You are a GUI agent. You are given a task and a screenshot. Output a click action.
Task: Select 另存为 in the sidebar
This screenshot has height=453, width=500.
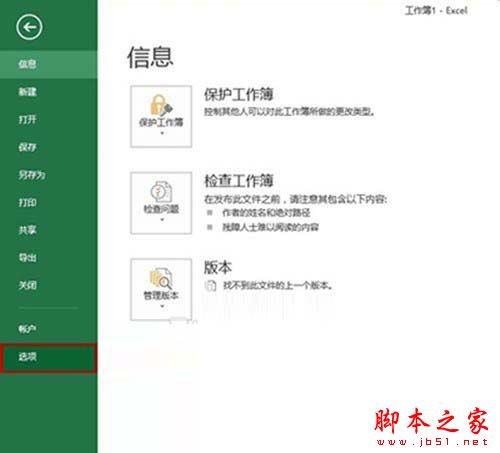49,175
